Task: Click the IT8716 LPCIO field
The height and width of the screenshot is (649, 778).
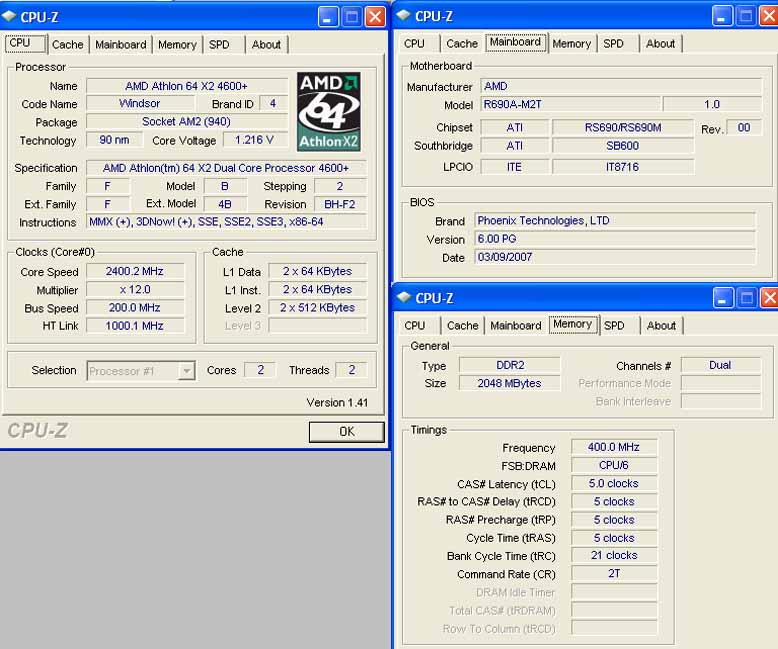Action: click(623, 167)
